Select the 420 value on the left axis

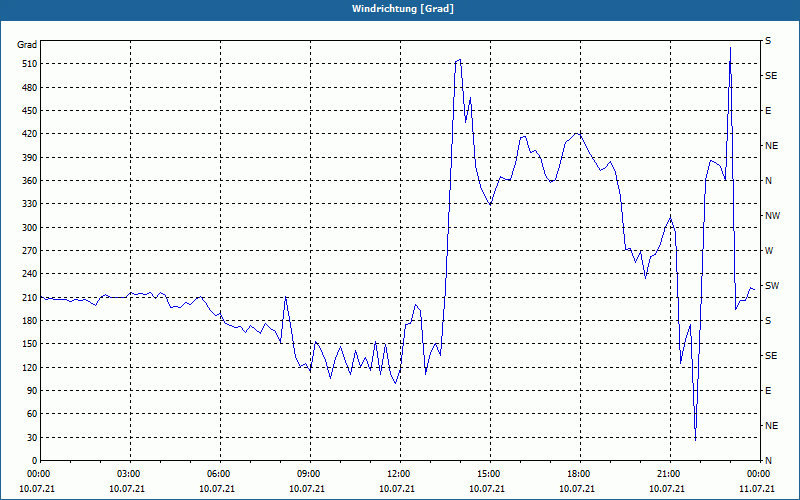click(x=30, y=134)
